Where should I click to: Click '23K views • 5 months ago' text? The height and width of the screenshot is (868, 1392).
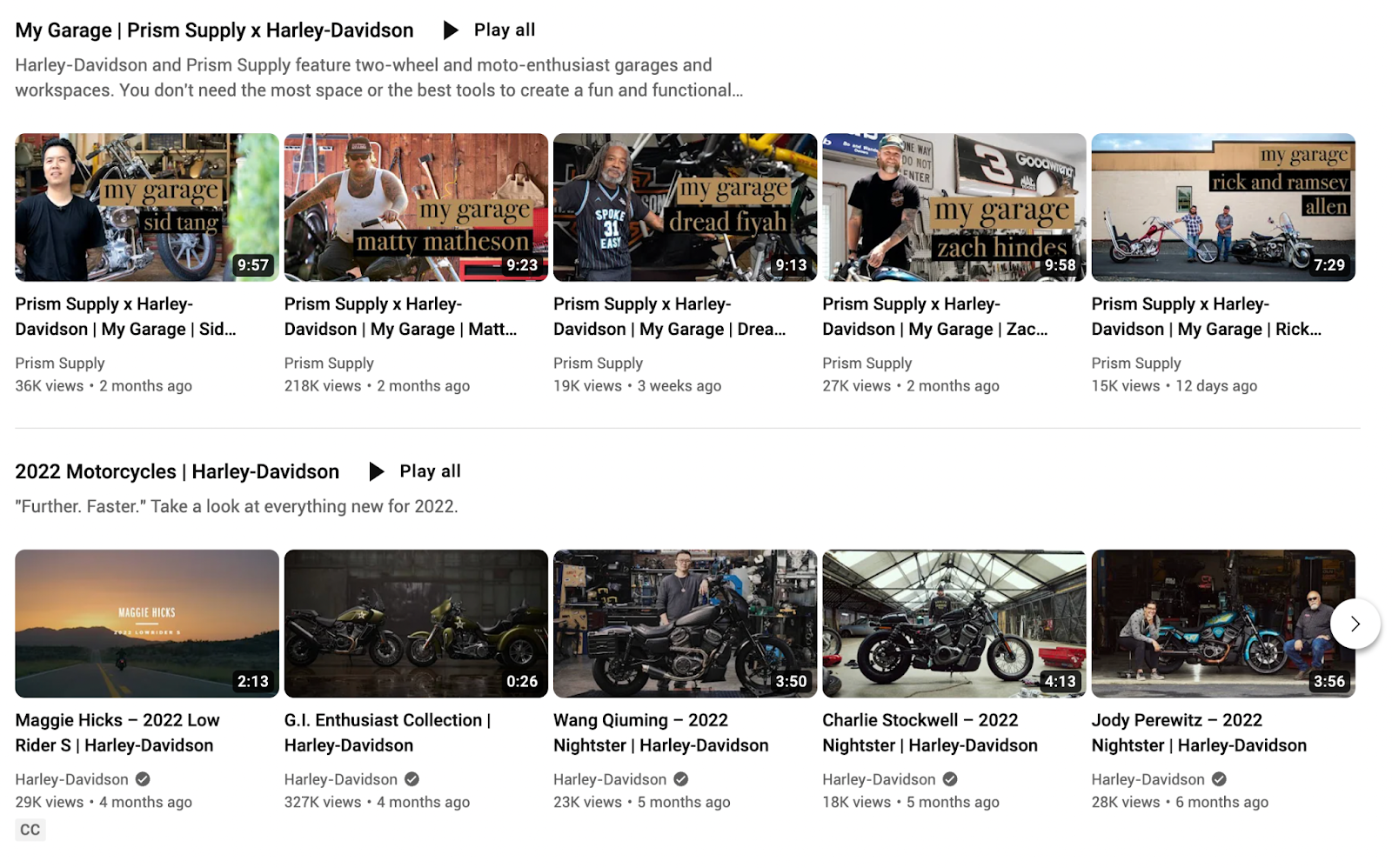pos(642,802)
